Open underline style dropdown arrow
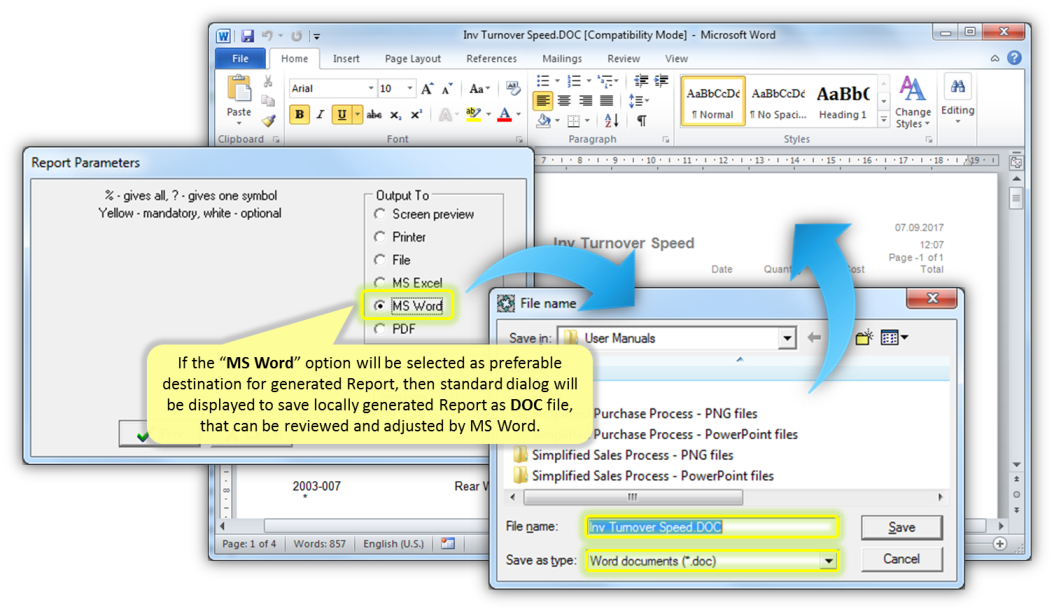This screenshot has height=612, width=1054. point(357,114)
